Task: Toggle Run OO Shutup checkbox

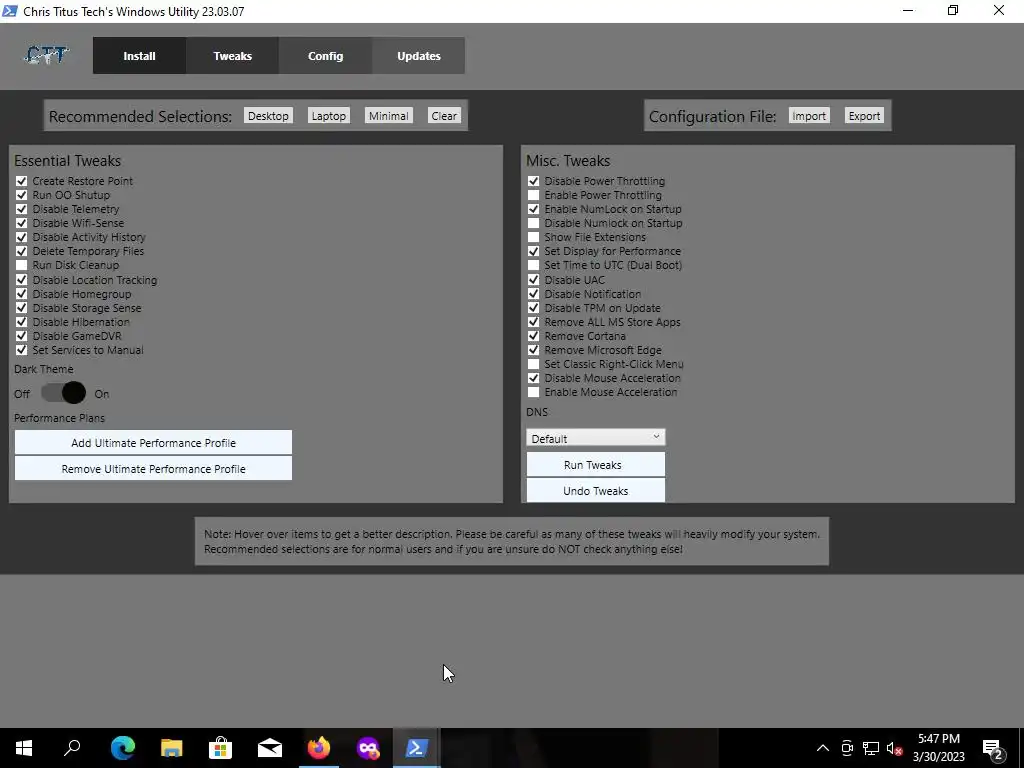Action: coord(22,195)
